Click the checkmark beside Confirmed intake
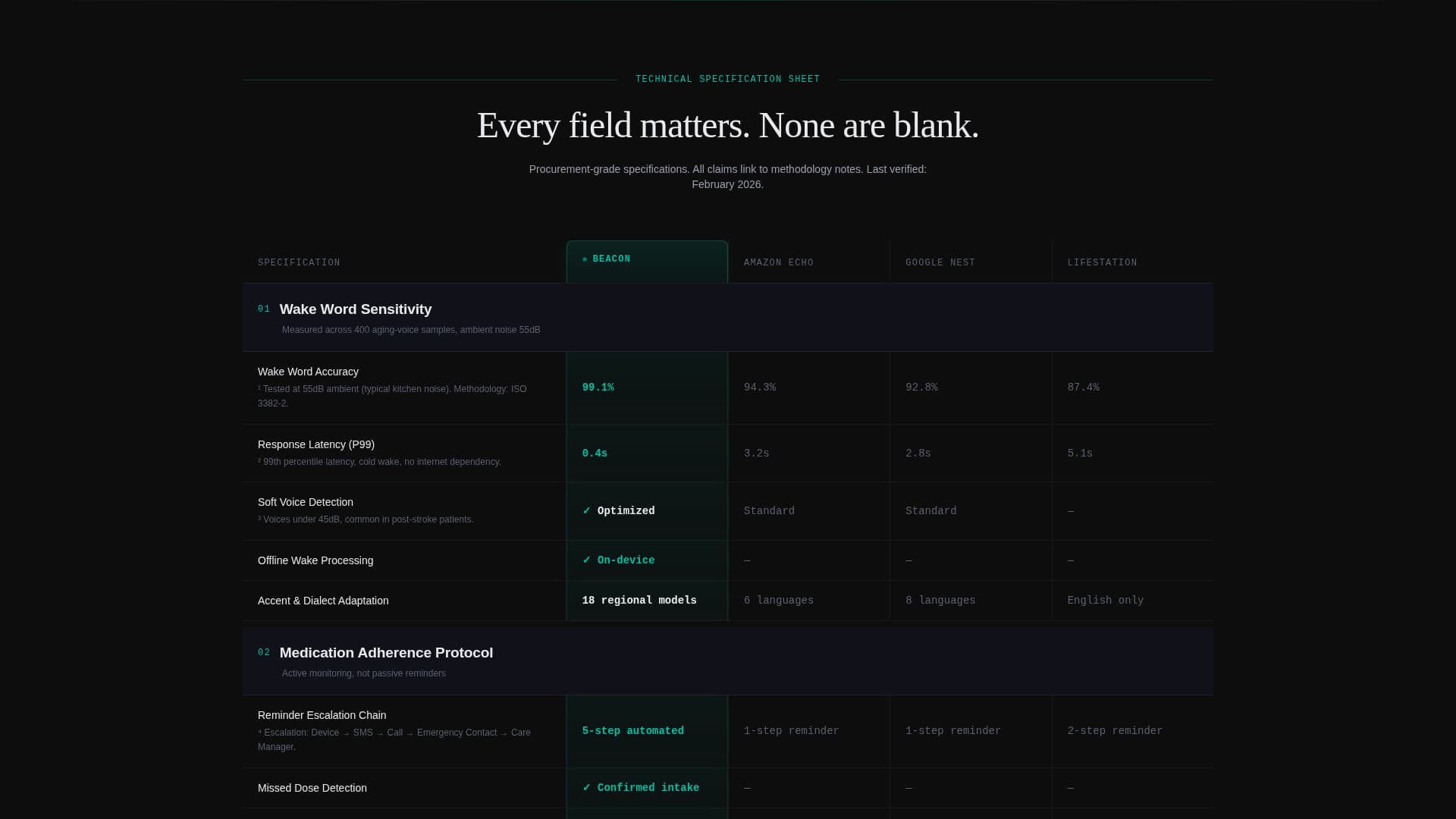Image resolution: width=1456 pixels, height=819 pixels. tap(586, 788)
